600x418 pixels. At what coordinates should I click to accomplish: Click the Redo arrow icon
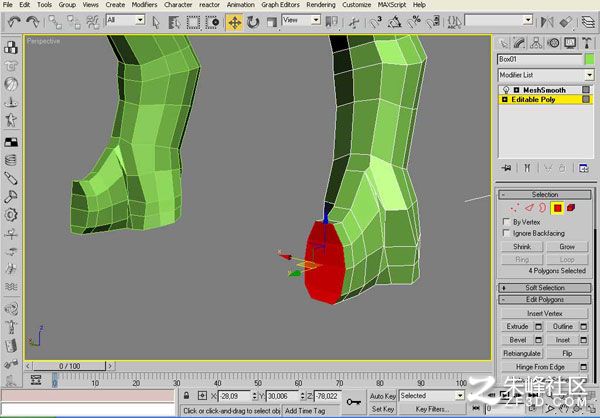33,22
